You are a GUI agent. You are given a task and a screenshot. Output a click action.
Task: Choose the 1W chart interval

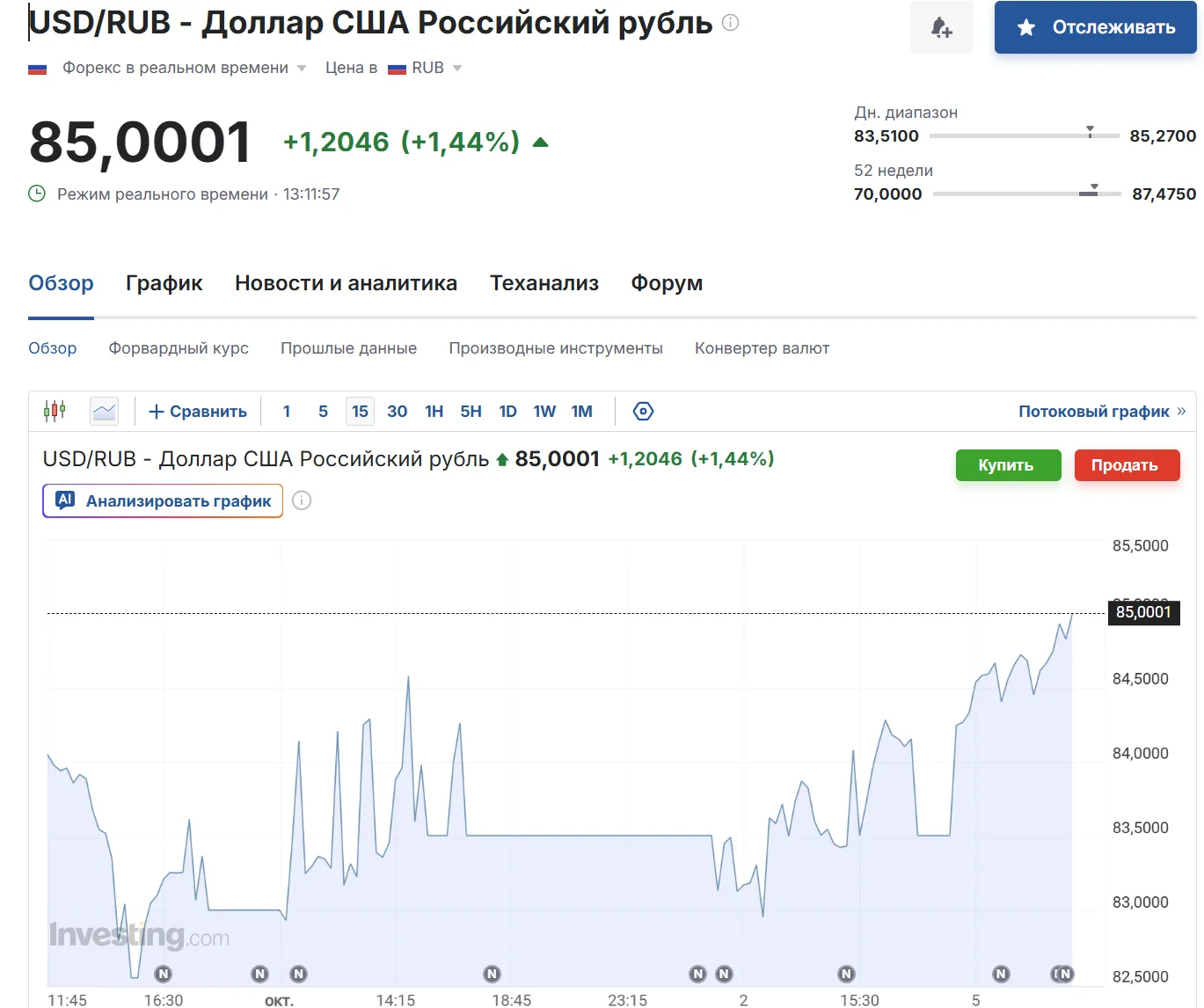click(x=544, y=412)
